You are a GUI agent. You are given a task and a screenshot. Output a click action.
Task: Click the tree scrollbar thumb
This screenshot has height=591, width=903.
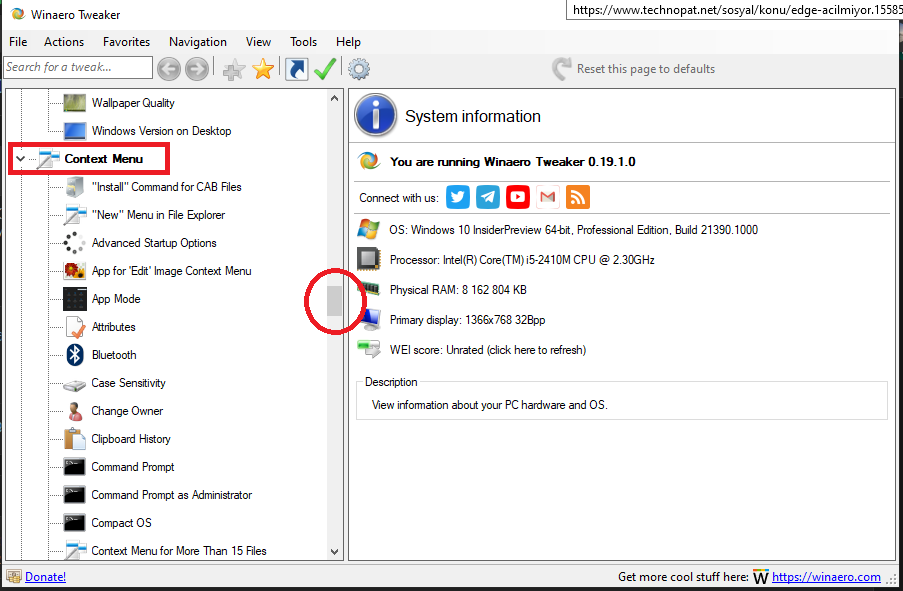335,301
